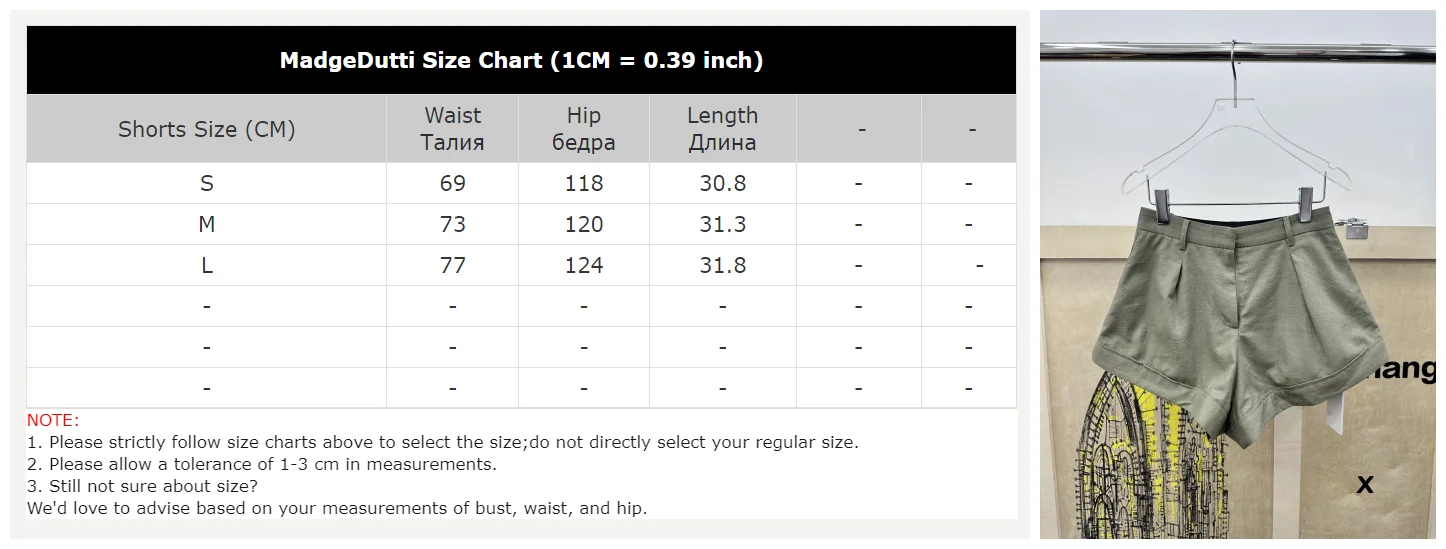This screenshot has height=549, width=1446.
Task: Select the size L row label
Action: click(x=207, y=265)
